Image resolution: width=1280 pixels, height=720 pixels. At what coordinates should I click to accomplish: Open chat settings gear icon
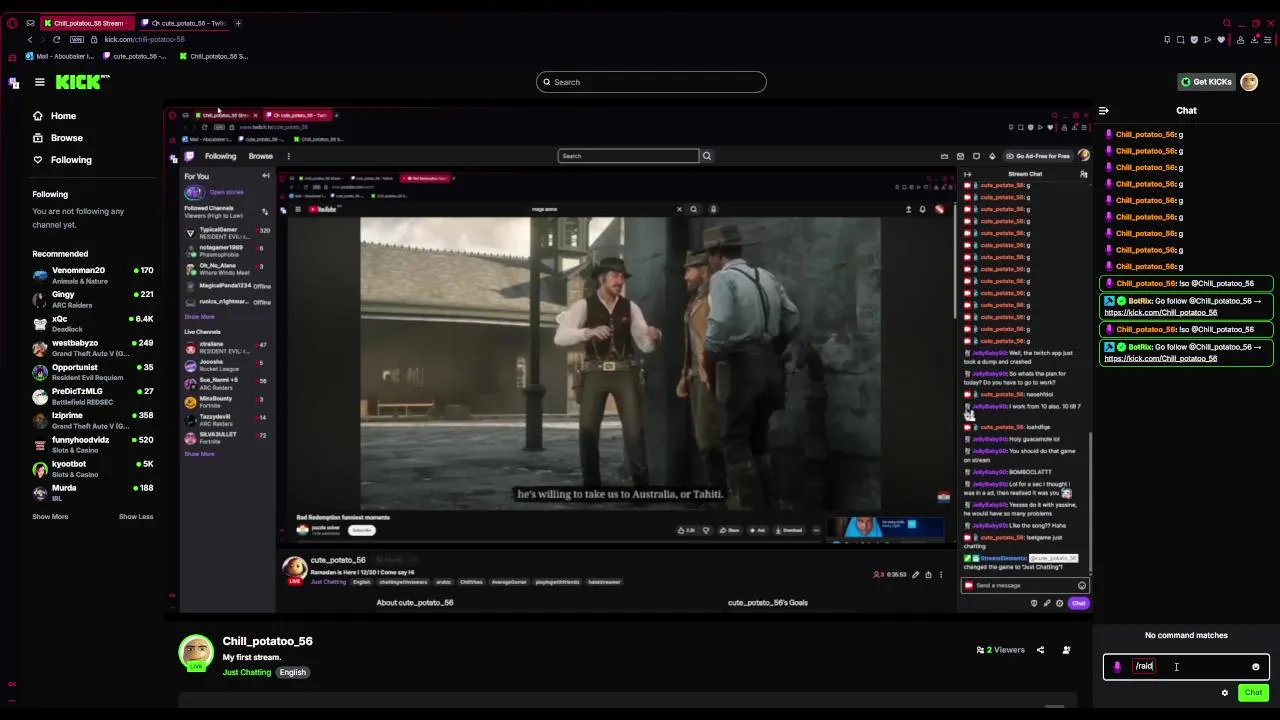click(1225, 693)
